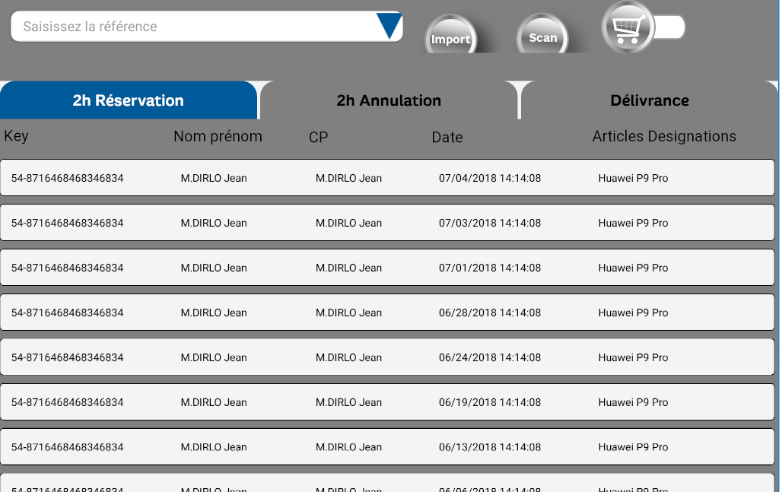Click the CP column header
Image resolution: width=780 pixels, height=492 pixels.
318,137
